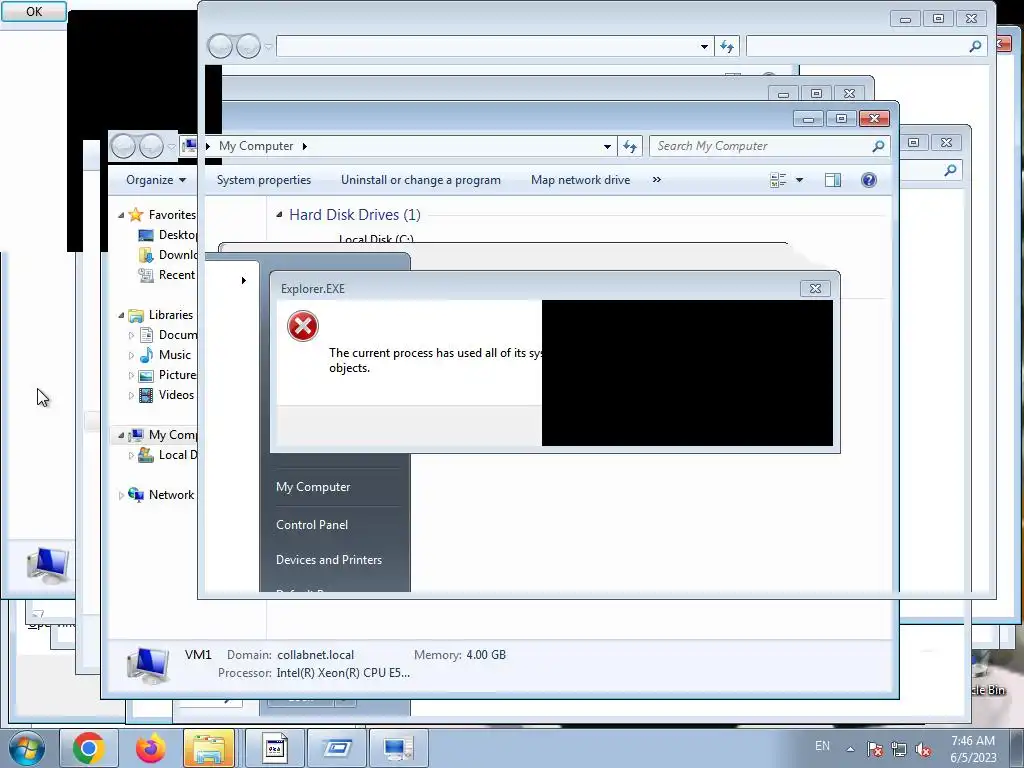
Task: Open the view options dropdown arrow
Action: (x=799, y=180)
